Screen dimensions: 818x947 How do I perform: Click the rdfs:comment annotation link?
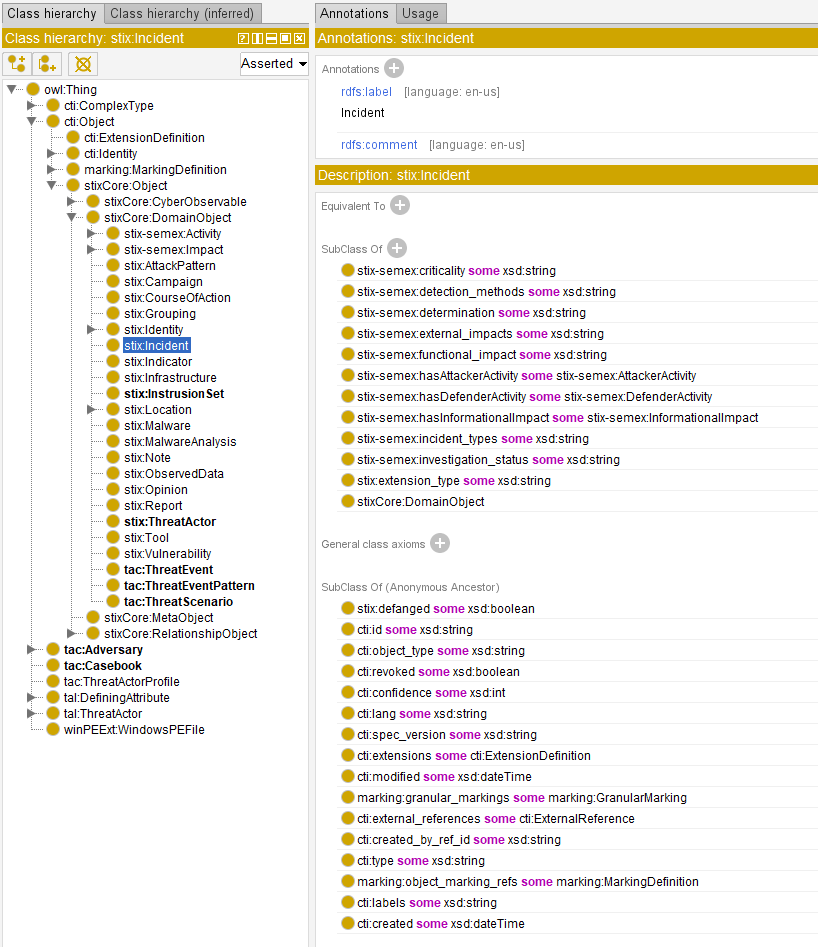click(378, 145)
